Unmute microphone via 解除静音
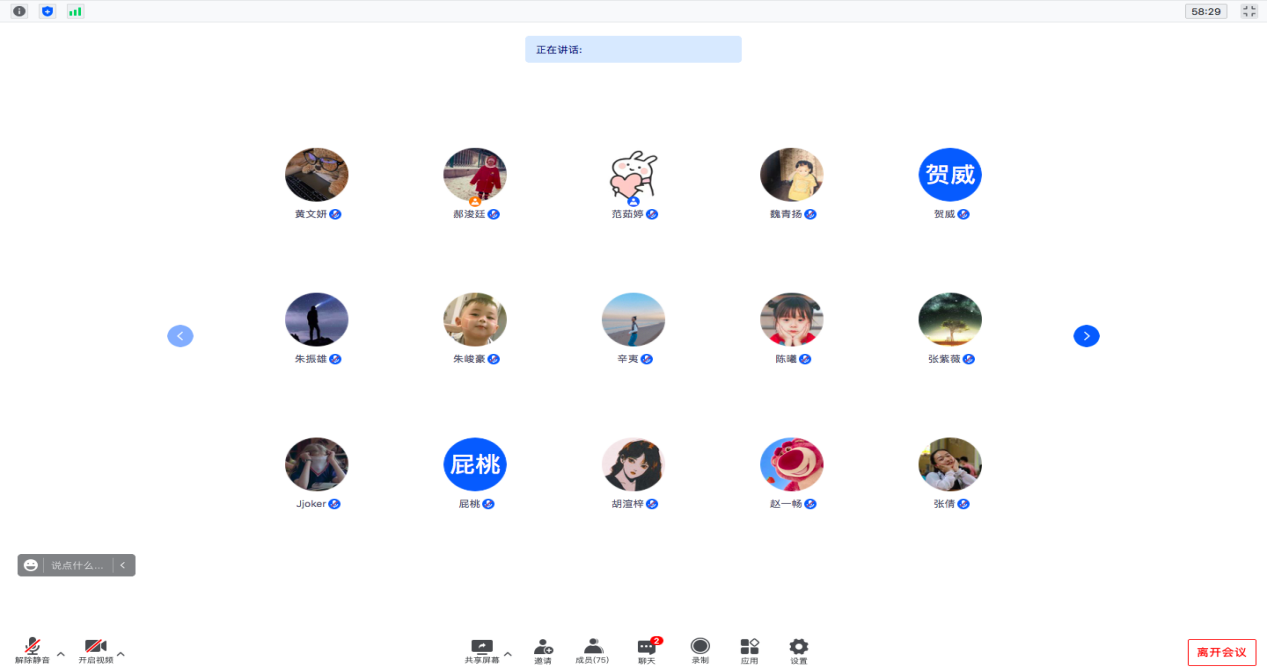This screenshot has width=1267, height=672. (x=32, y=651)
